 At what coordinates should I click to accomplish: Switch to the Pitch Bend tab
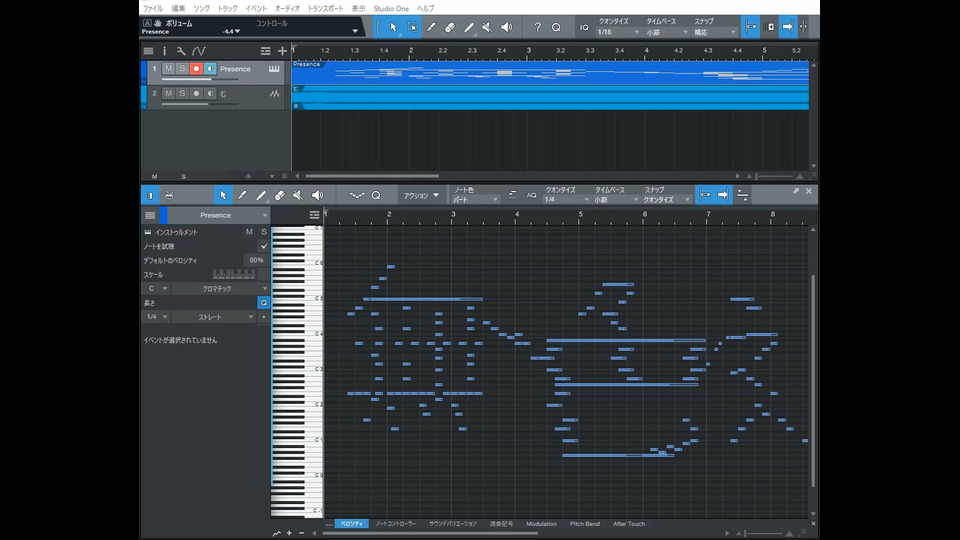[585, 524]
